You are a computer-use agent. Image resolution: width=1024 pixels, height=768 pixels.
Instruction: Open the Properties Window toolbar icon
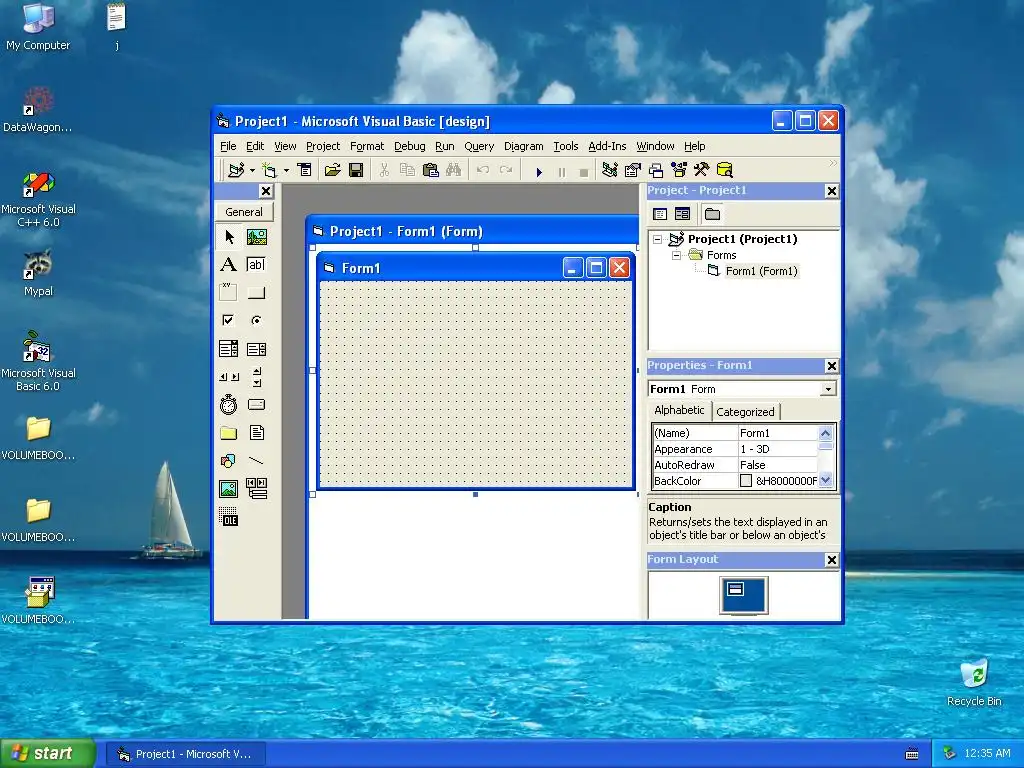[x=632, y=170]
